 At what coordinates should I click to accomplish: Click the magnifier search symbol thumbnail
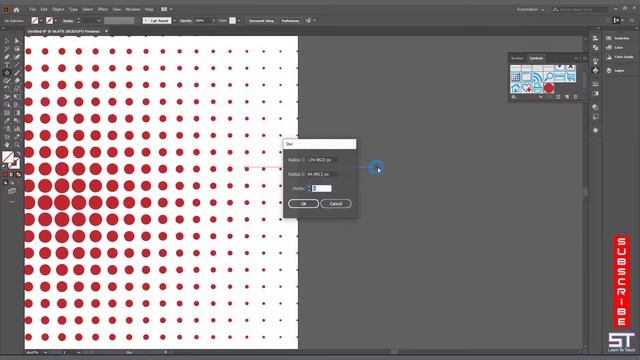tap(549, 77)
